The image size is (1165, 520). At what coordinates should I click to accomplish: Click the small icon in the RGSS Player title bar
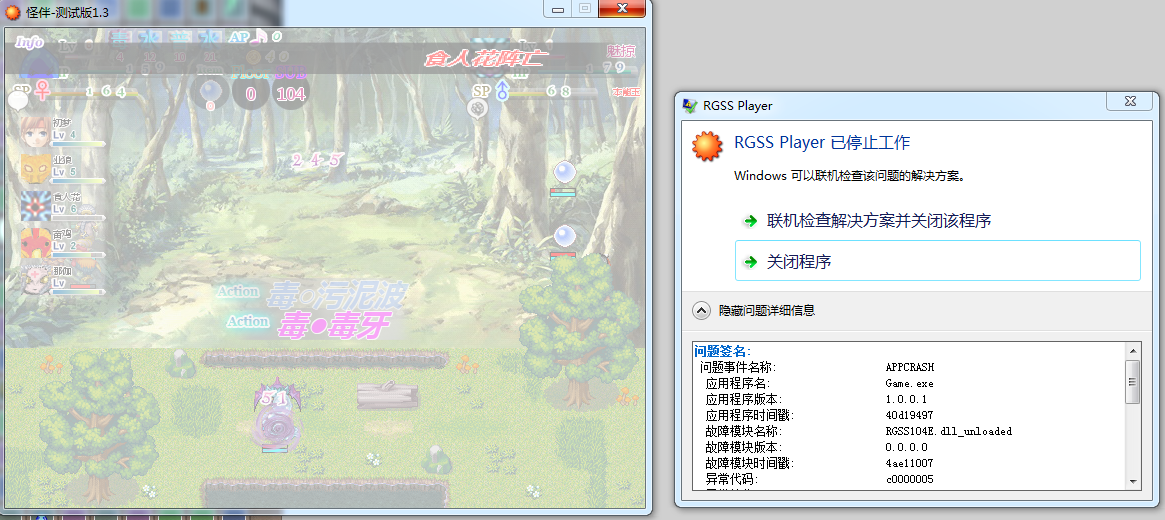690,105
